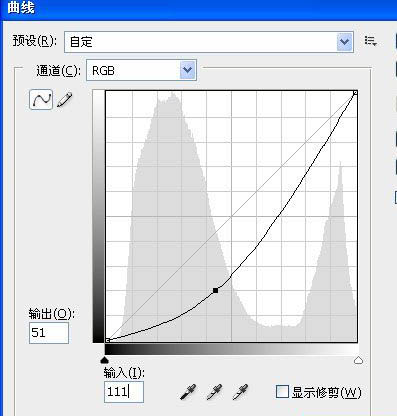Screen dimensions: 397x416
Task: Select the bottom-left curve endpoint
Action: 107,340
